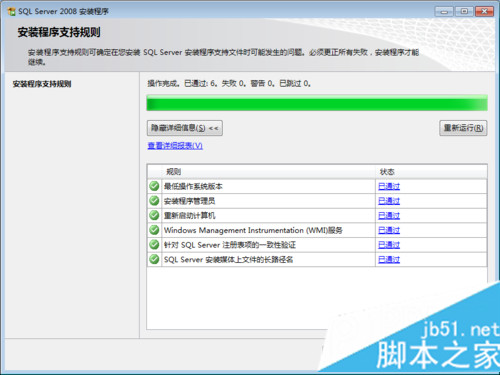
Task: Select 针对 SQL Server 注册表项的一致性验证 rule text
Action: point(230,245)
